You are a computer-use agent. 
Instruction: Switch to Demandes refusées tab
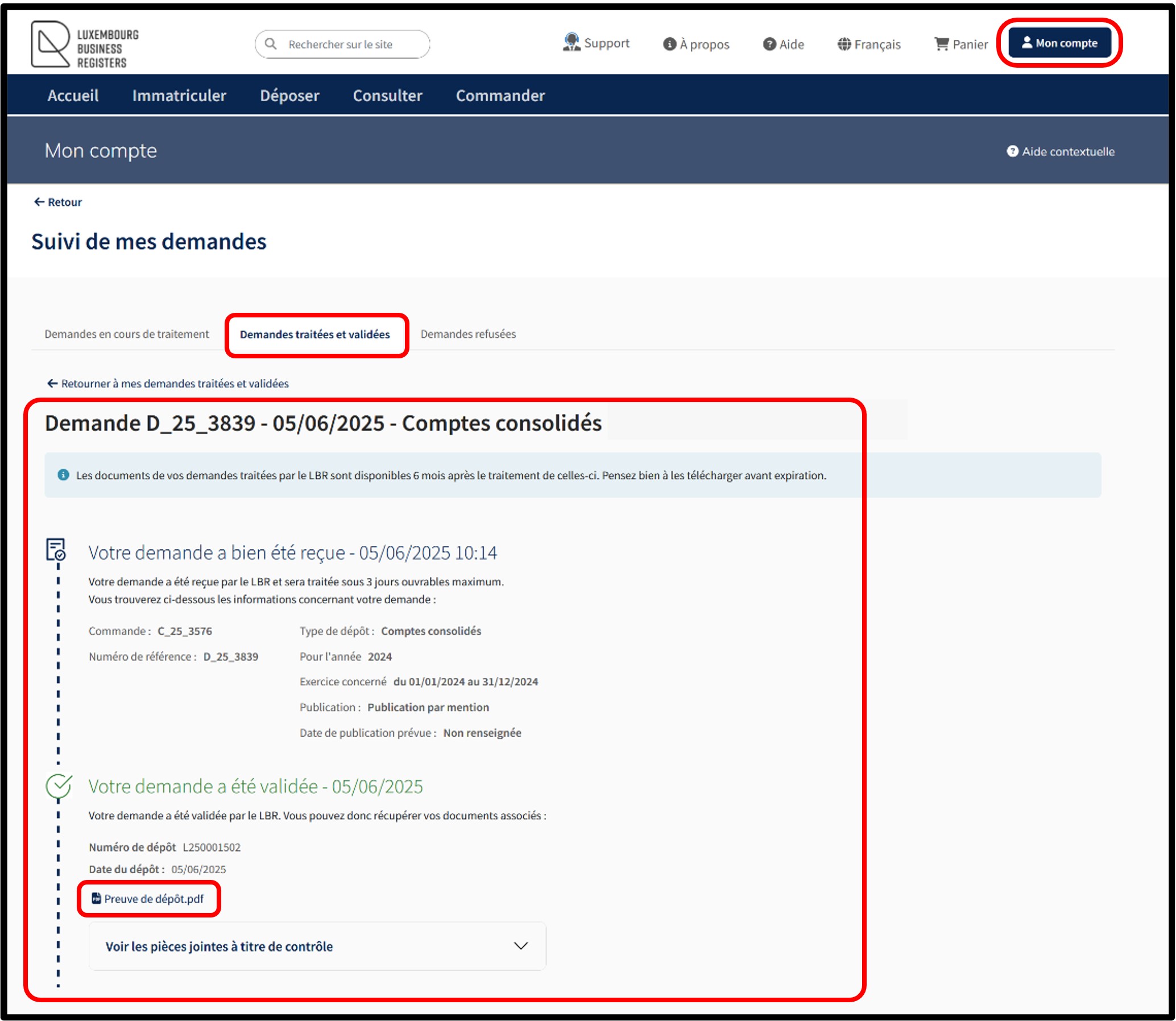(x=467, y=334)
